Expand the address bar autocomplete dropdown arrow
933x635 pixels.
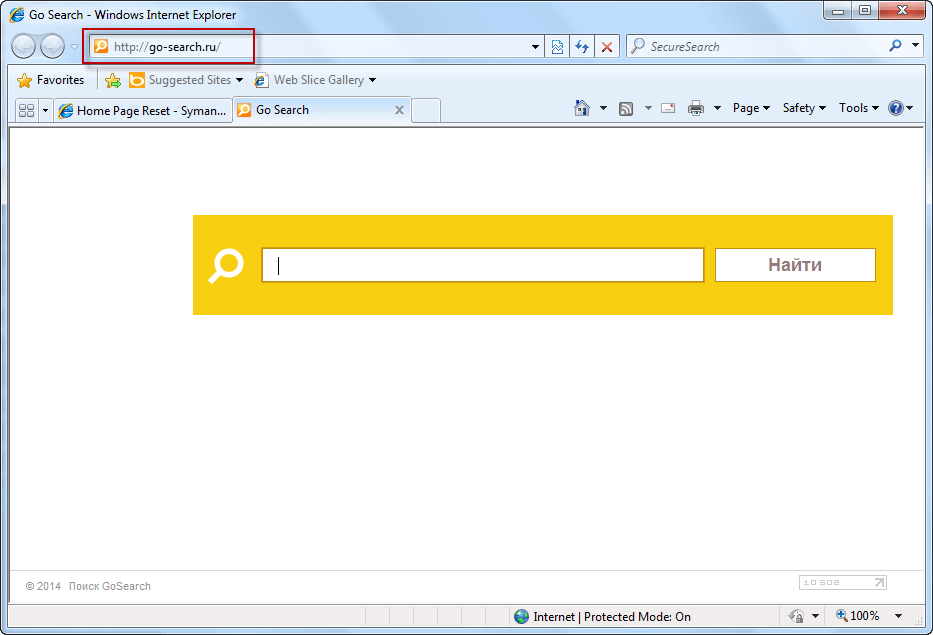click(x=535, y=47)
